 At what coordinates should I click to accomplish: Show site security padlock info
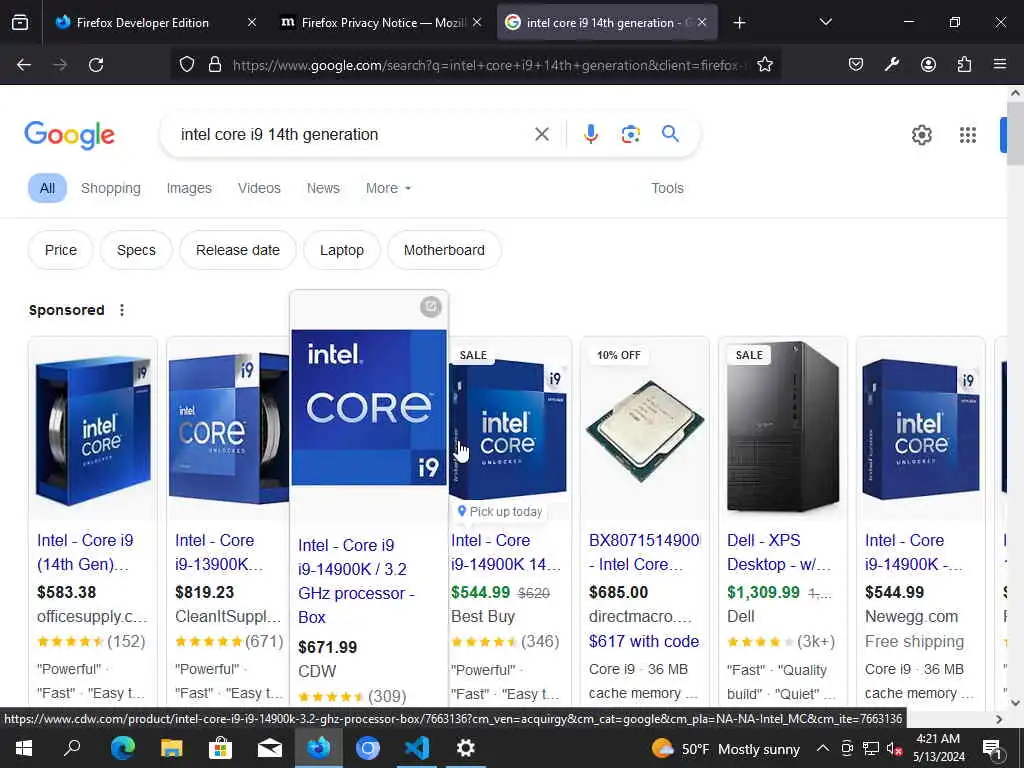(x=215, y=65)
